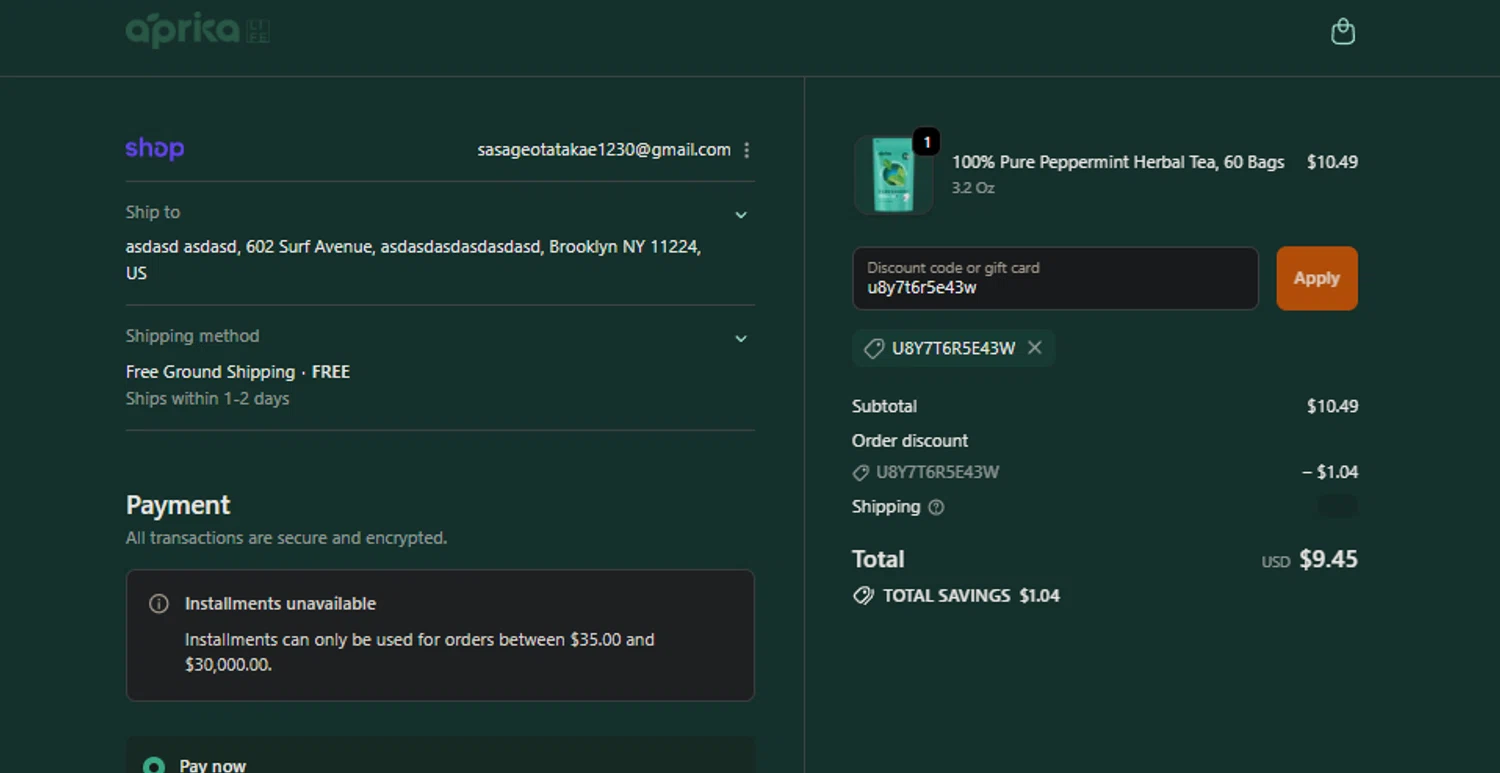The image size is (1500, 773).
Task: Open the shopping bag cart icon
Action: point(1343,32)
